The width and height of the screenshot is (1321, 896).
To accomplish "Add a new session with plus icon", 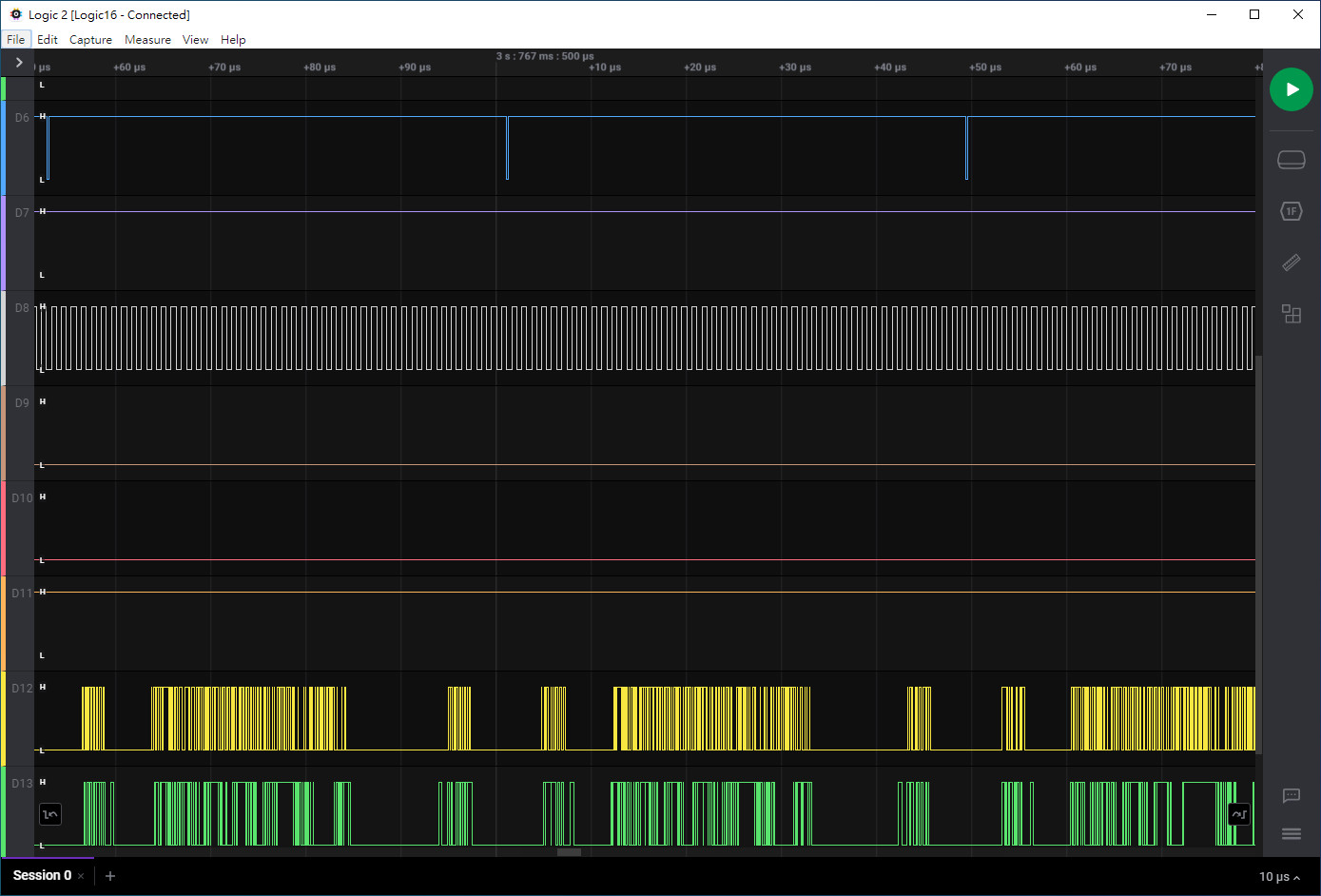I will point(110,876).
